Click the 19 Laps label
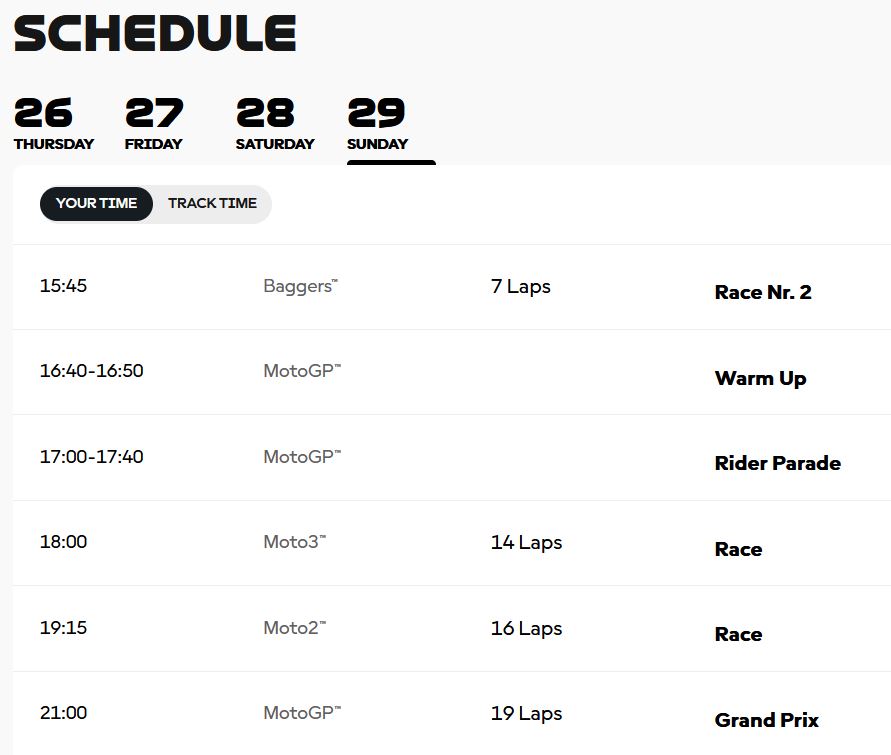This screenshot has width=891, height=755. (x=526, y=714)
